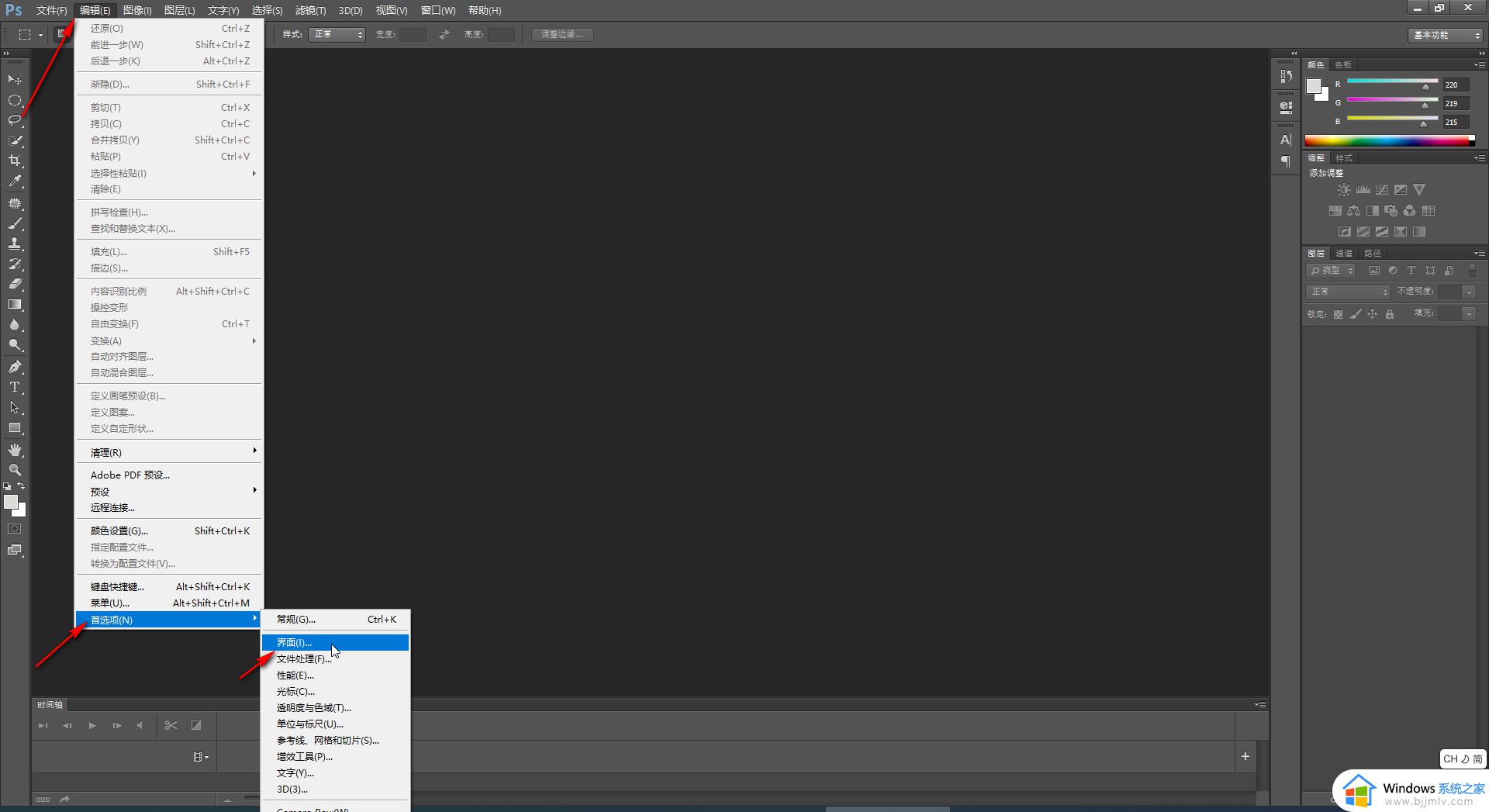Select the Quick Selection tool

[x=15, y=140]
